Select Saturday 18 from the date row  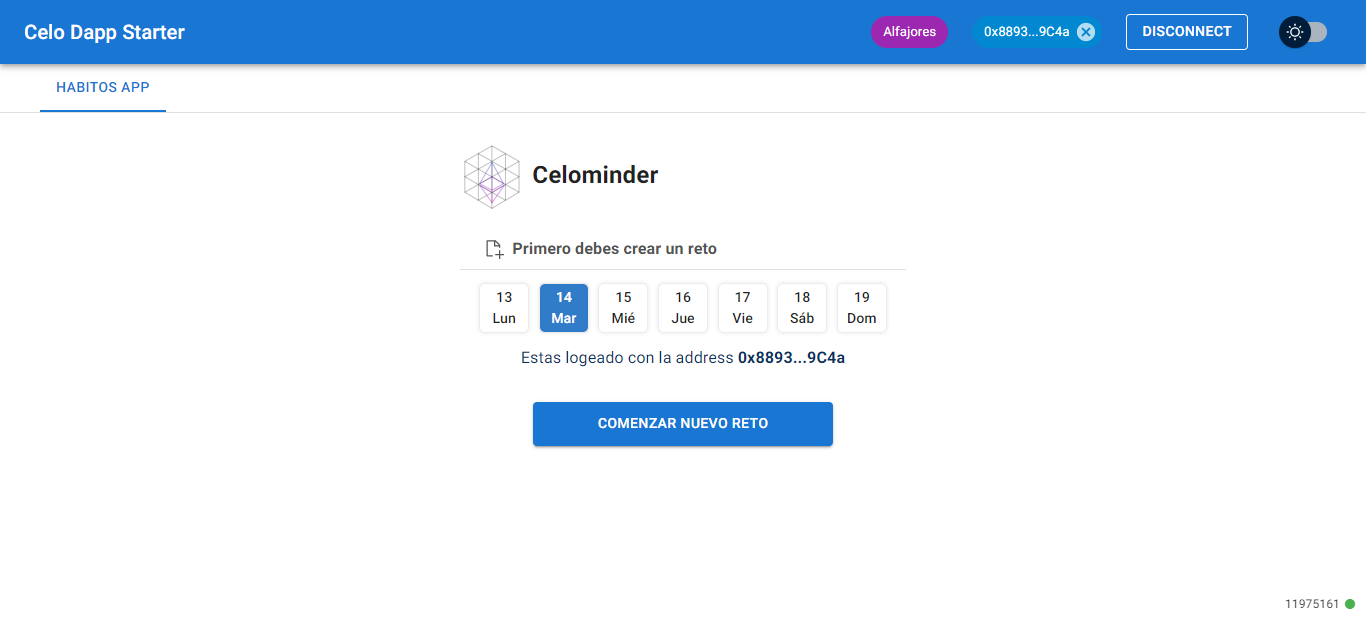coord(801,307)
